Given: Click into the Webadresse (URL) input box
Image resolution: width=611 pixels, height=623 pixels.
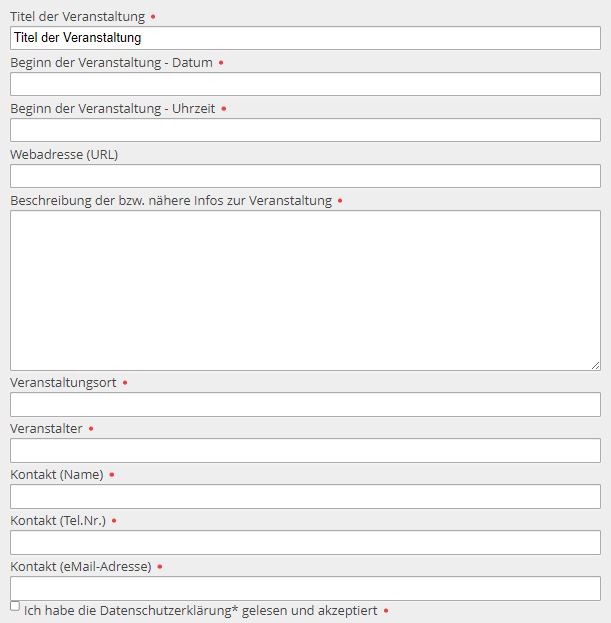Looking at the screenshot, I should [305, 176].
